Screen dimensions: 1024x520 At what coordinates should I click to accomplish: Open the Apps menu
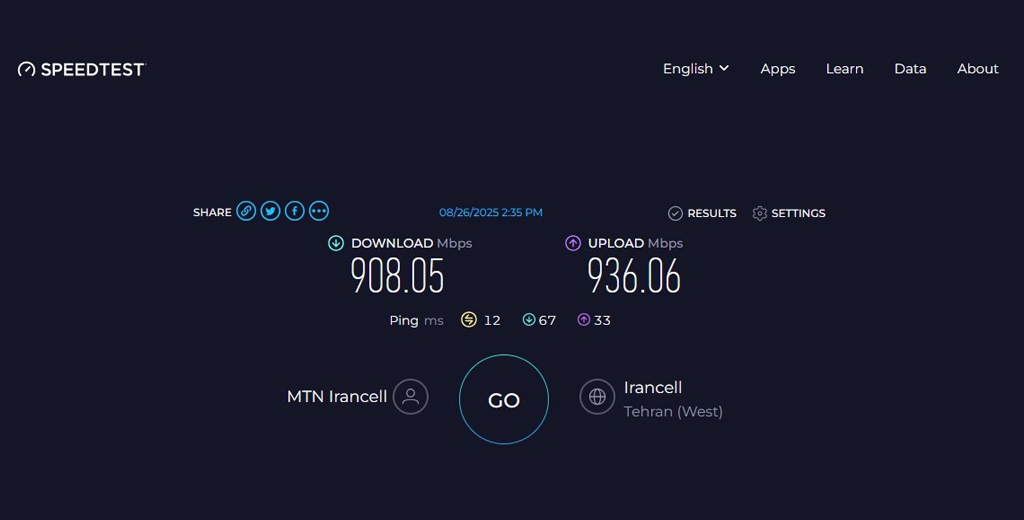pyautogui.click(x=777, y=69)
